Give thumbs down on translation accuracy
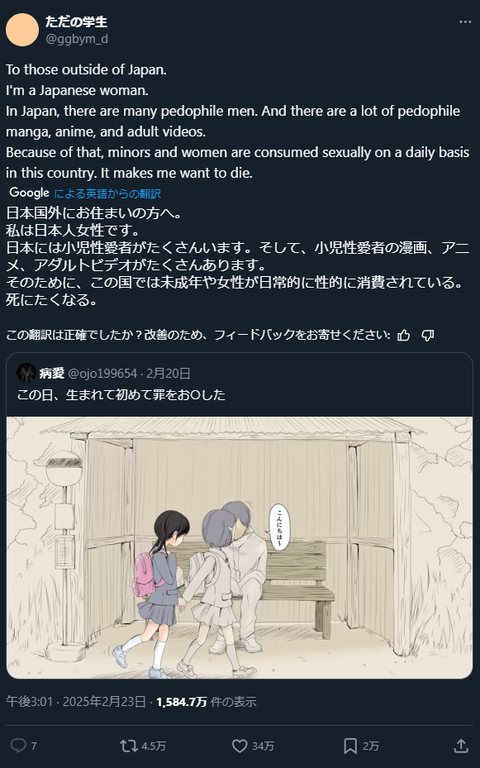 (428, 335)
